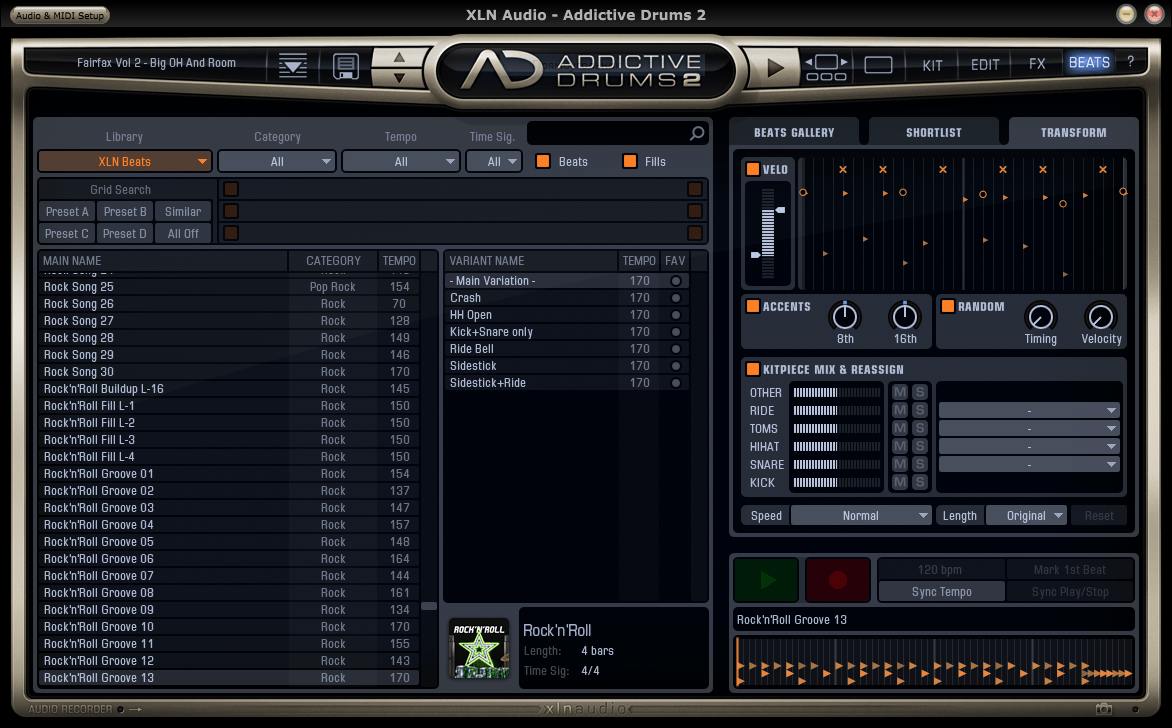Open the Shortlist tab

pyautogui.click(x=934, y=132)
